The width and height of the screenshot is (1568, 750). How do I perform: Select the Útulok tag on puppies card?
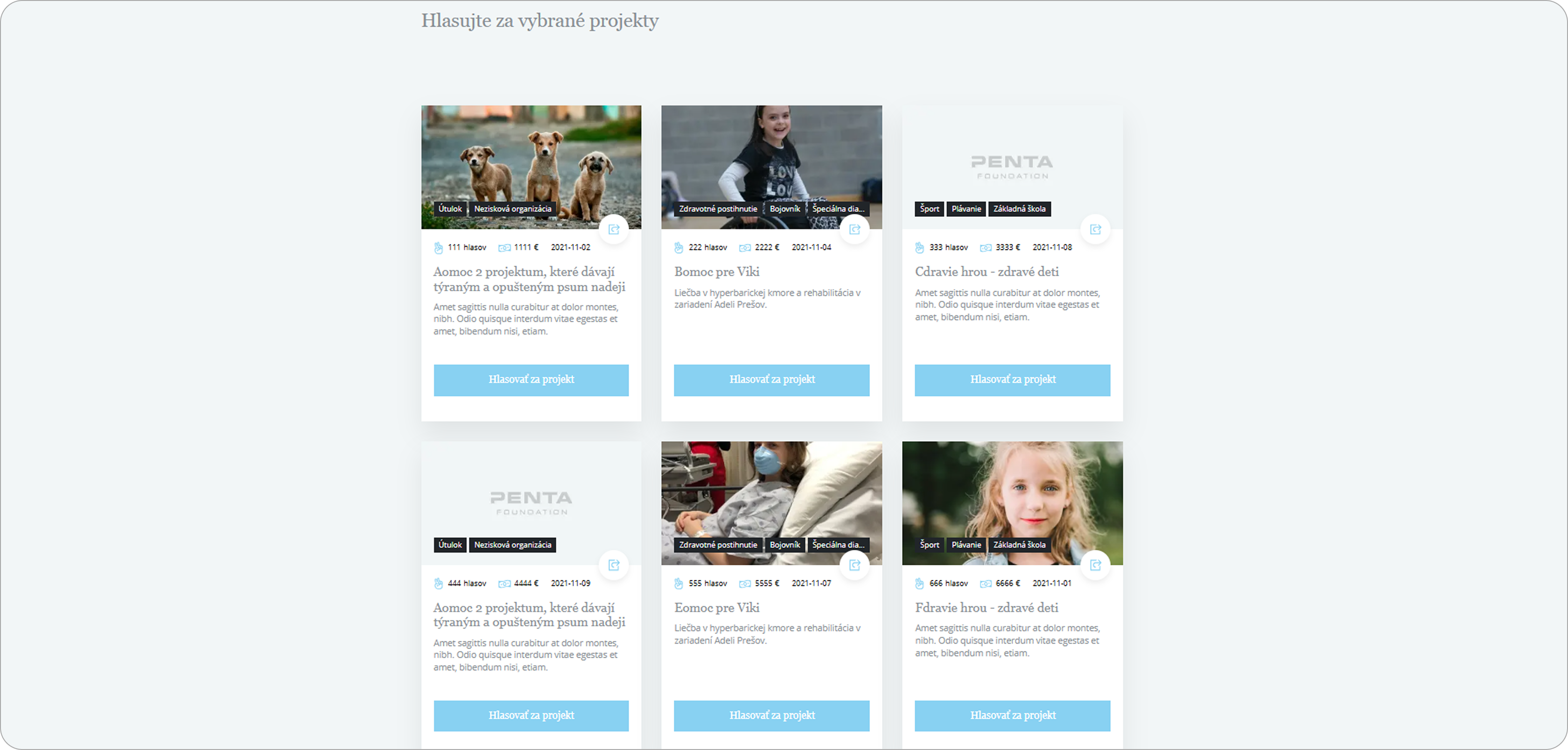click(450, 208)
